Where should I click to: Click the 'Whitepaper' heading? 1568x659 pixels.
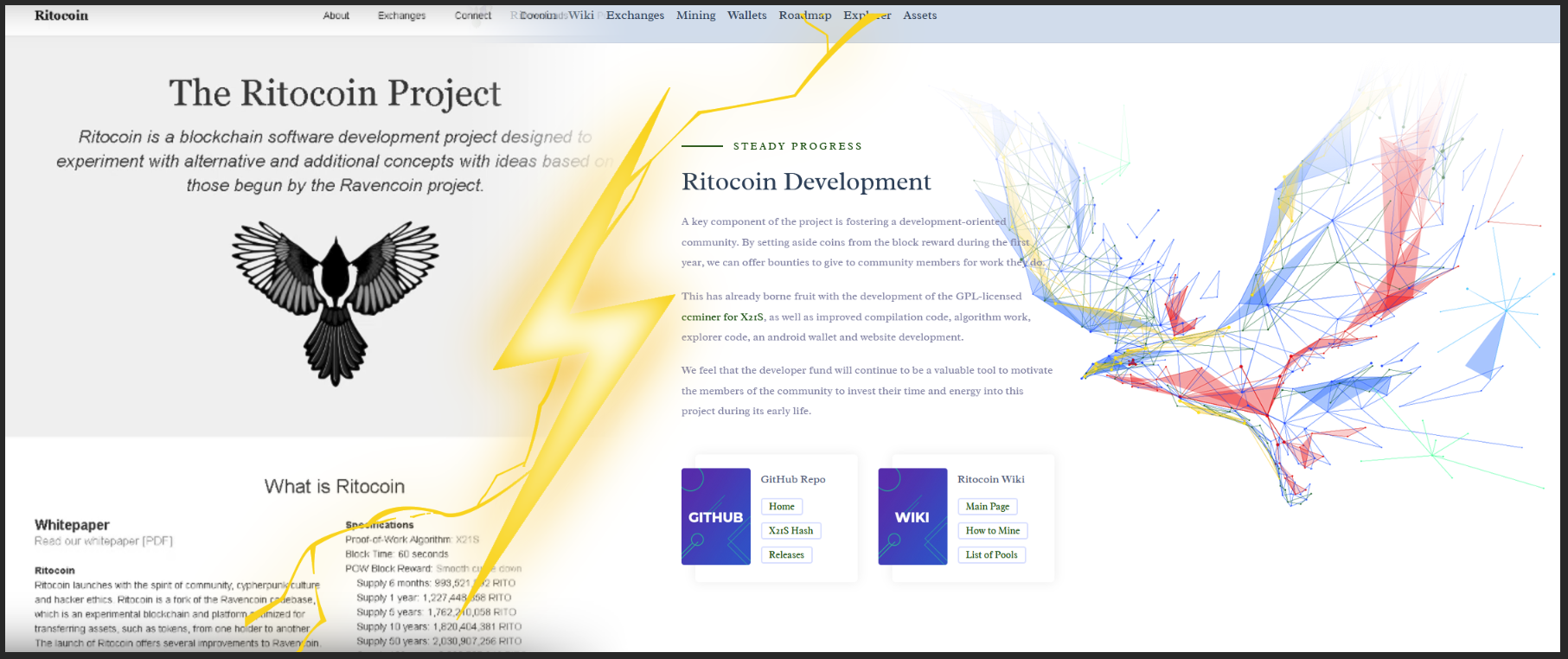[72, 525]
